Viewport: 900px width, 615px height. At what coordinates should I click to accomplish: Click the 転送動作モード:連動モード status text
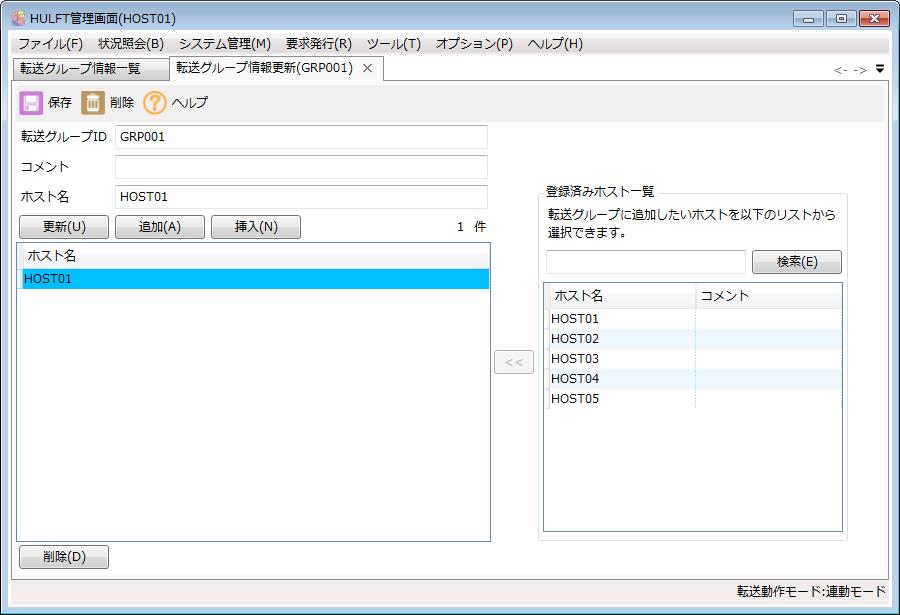tap(811, 591)
